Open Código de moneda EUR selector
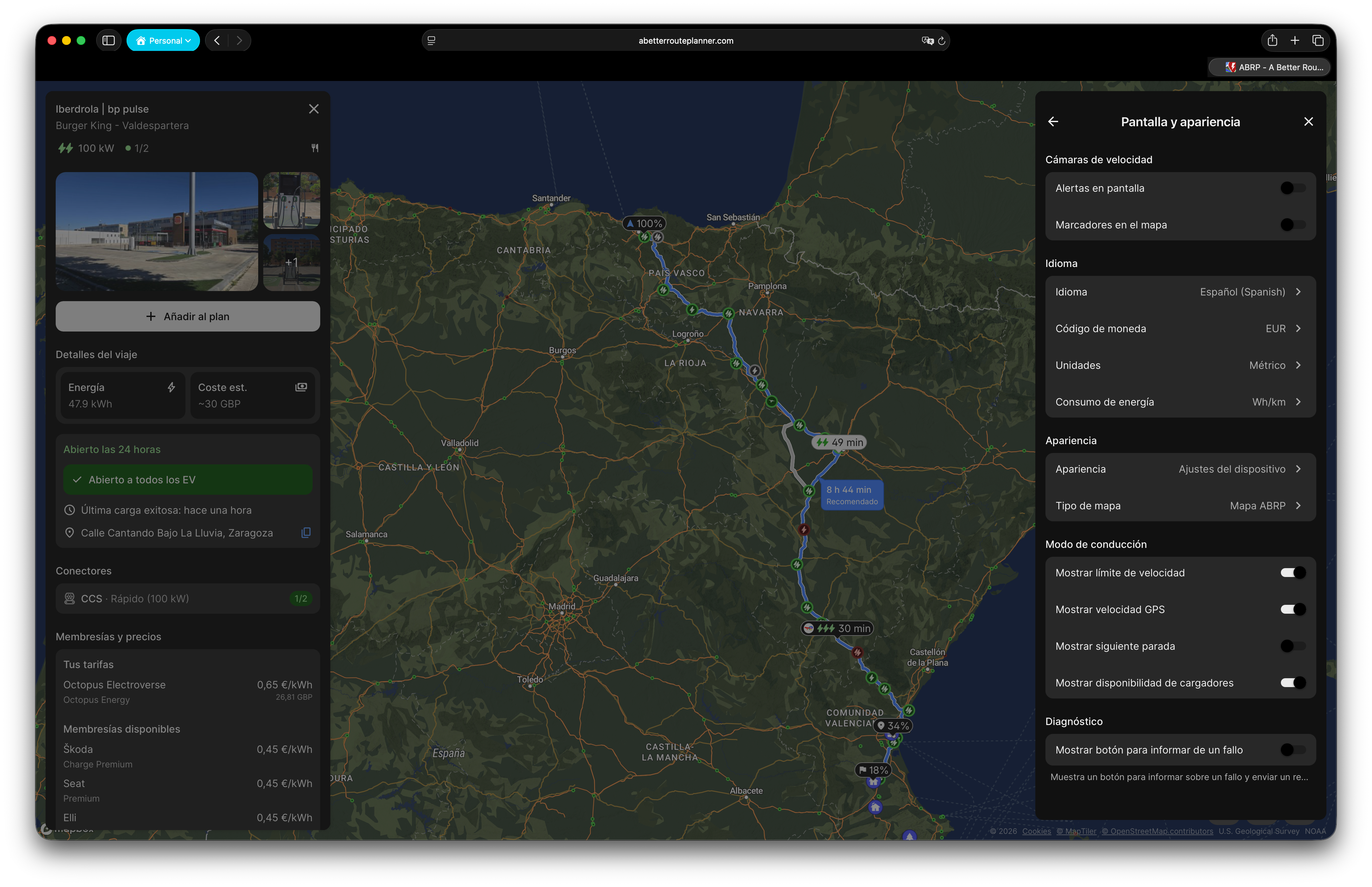 [x=1180, y=329]
